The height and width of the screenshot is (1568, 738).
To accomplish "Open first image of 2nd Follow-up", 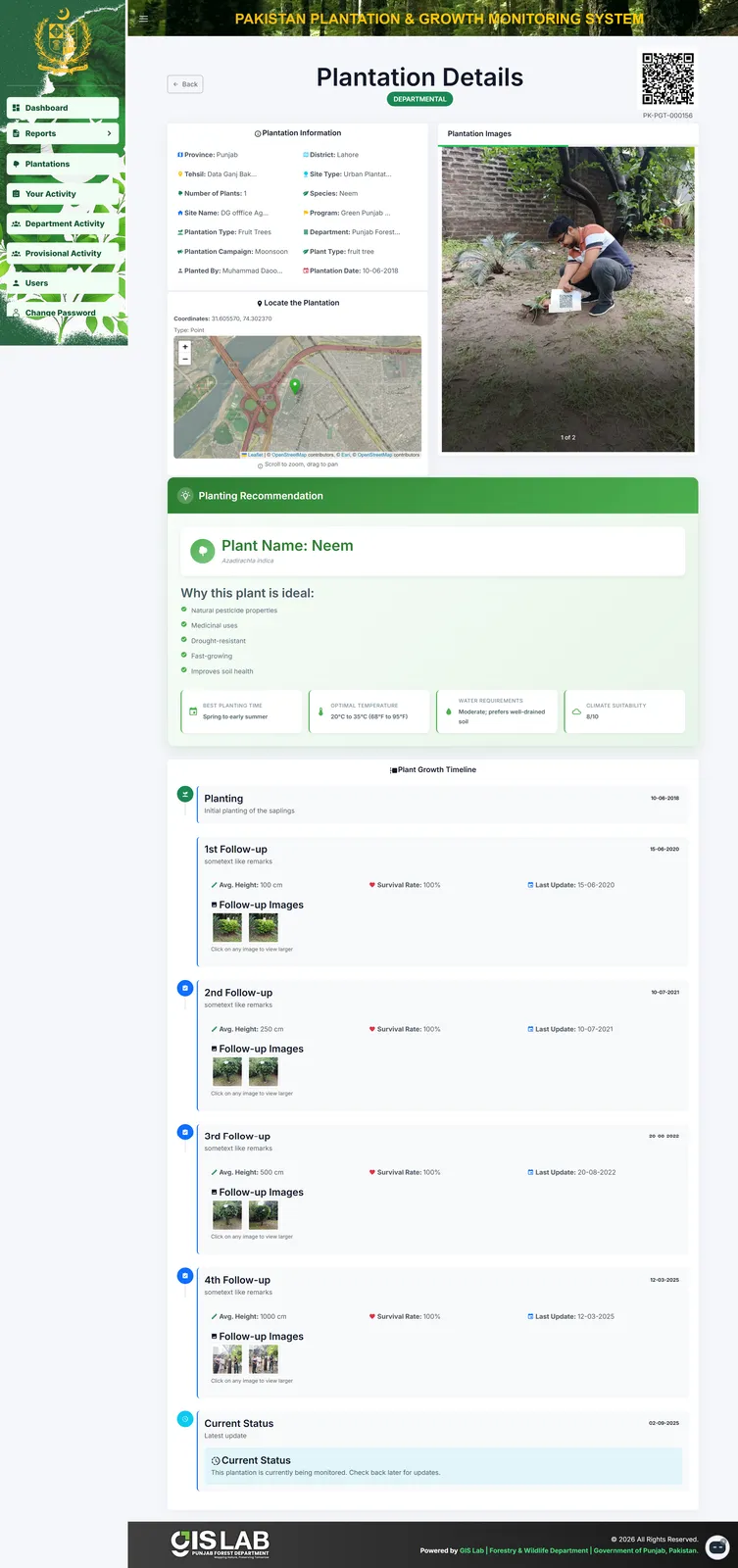I will (227, 1071).
